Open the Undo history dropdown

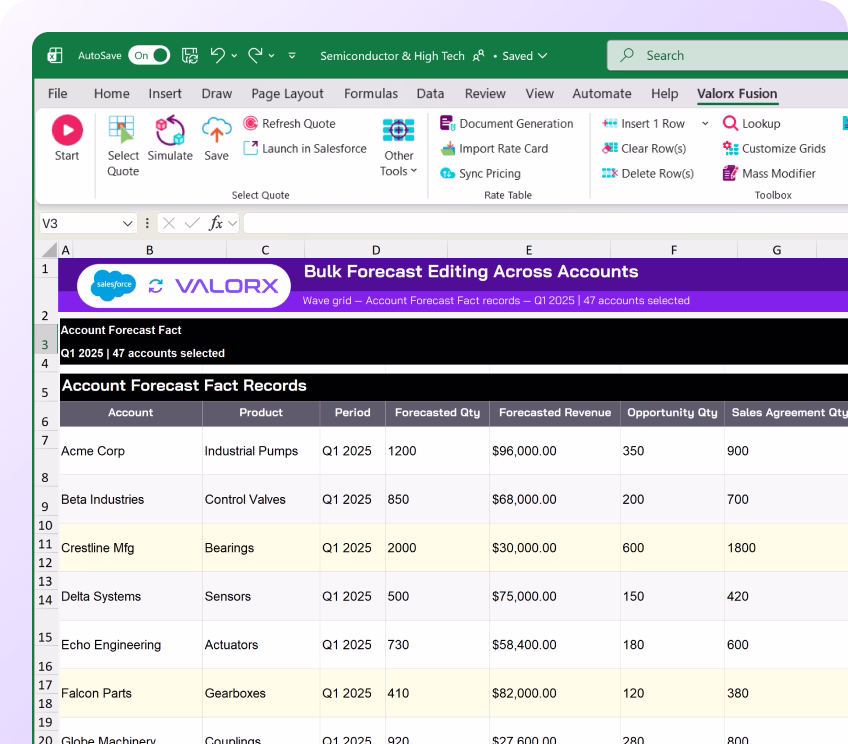(234, 56)
